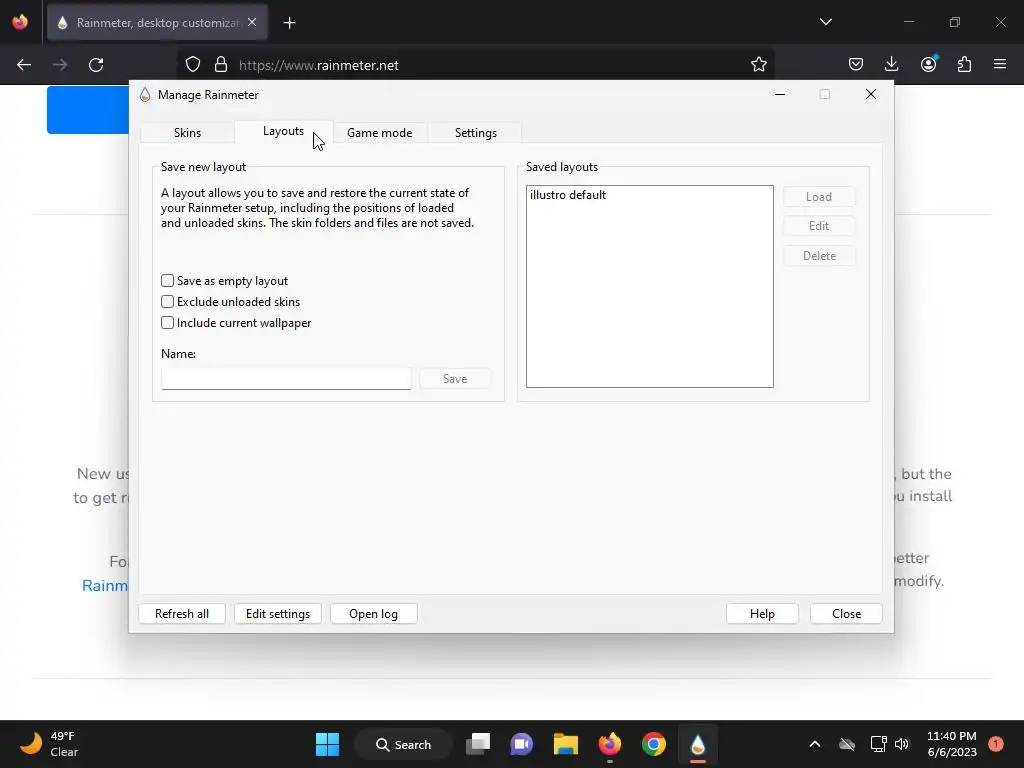The image size is (1024, 768).
Task: Bookmark this page with the star
Action: (758, 65)
